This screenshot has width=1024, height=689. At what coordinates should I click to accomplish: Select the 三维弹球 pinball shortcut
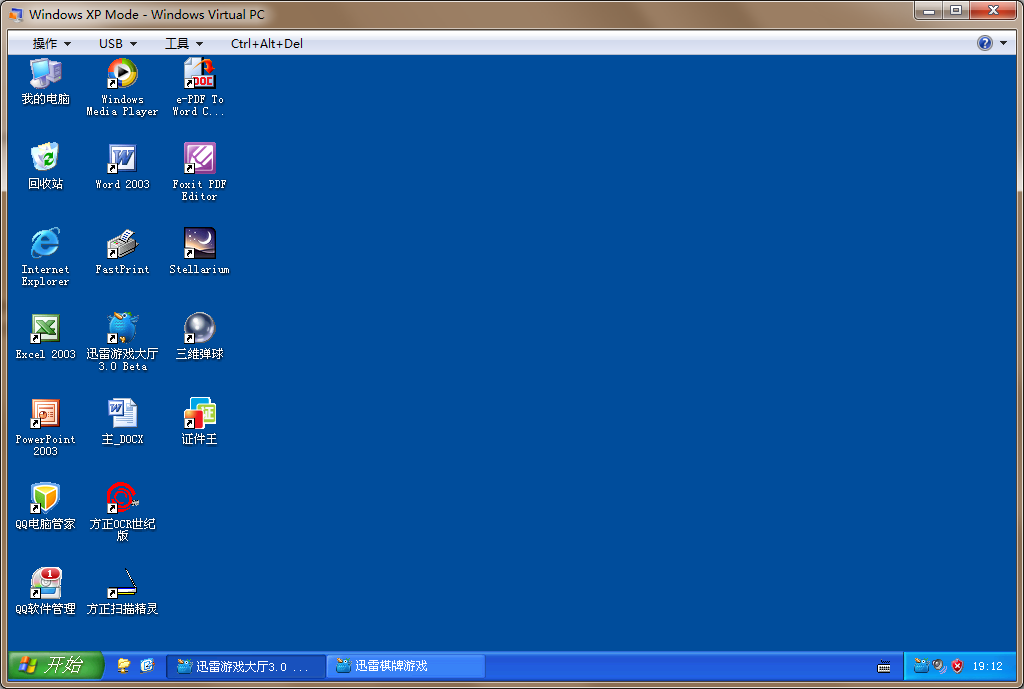click(199, 336)
